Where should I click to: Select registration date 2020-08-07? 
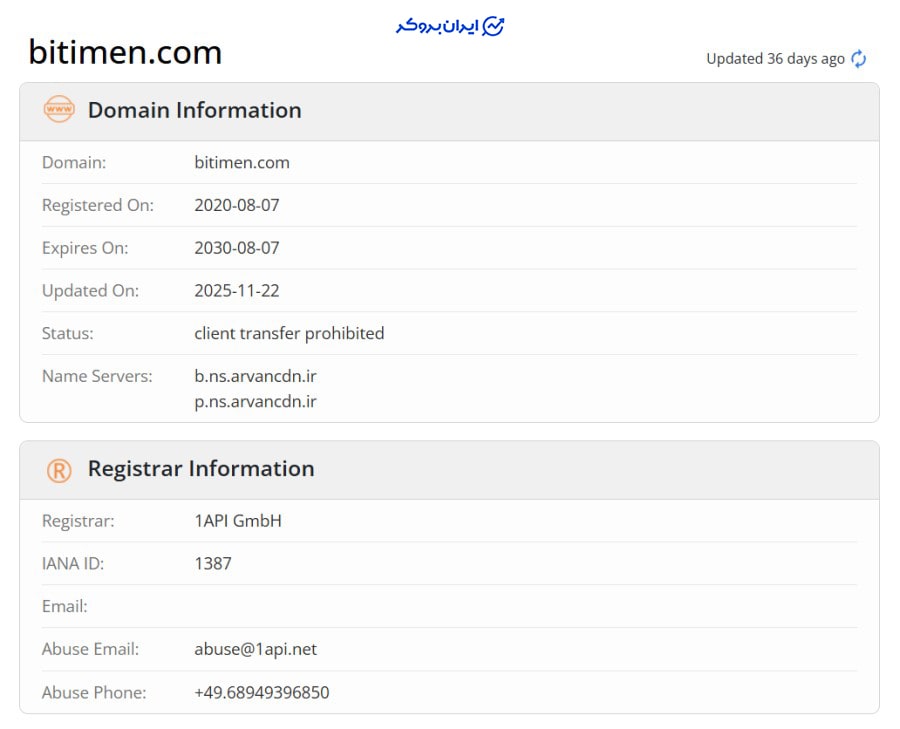pyautogui.click(x=236, y=205)
